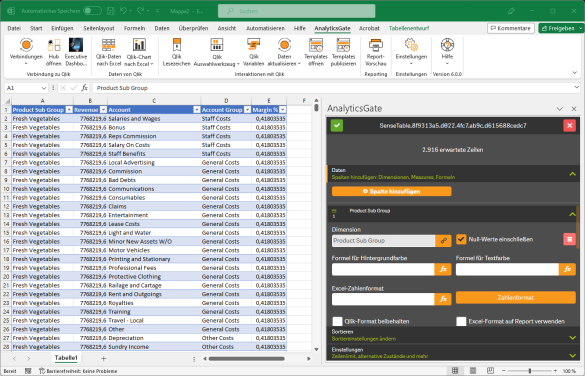Collapse the Product Sub Group column section
The width and height of the screenshot is (585, 376).
click(x=572, y=214)
